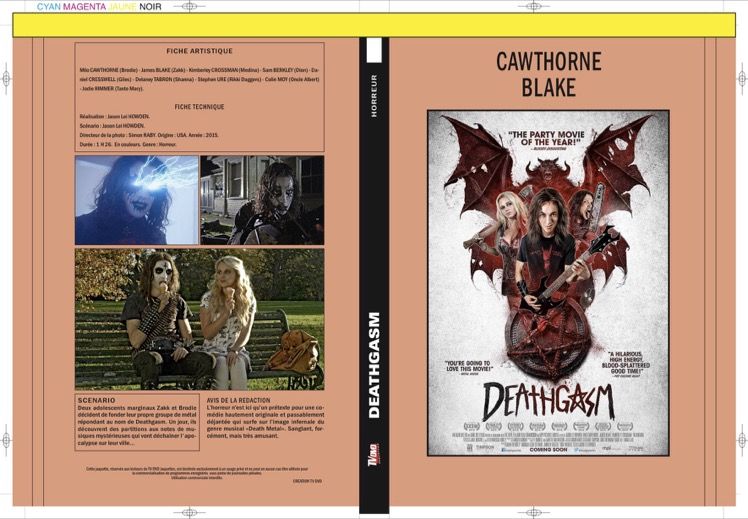Open the corpse-paint man by house thumbnail
The height and width of the screenshot is (519, 748).
(x=262, y=200)
